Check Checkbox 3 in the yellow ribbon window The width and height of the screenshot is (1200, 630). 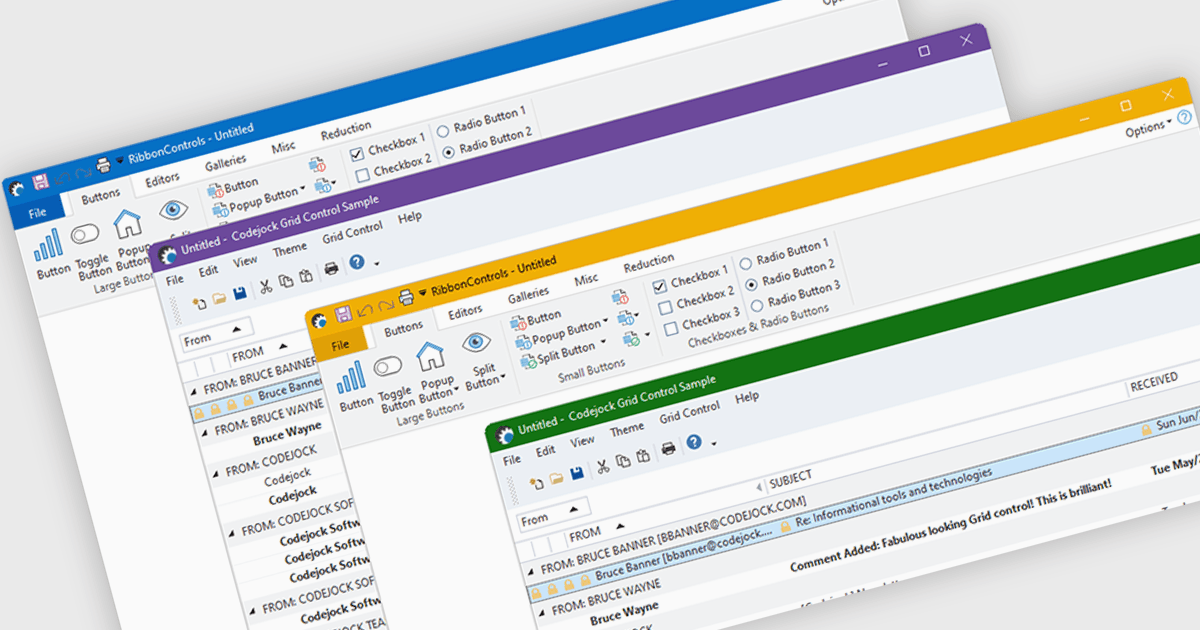coord(672,327)
